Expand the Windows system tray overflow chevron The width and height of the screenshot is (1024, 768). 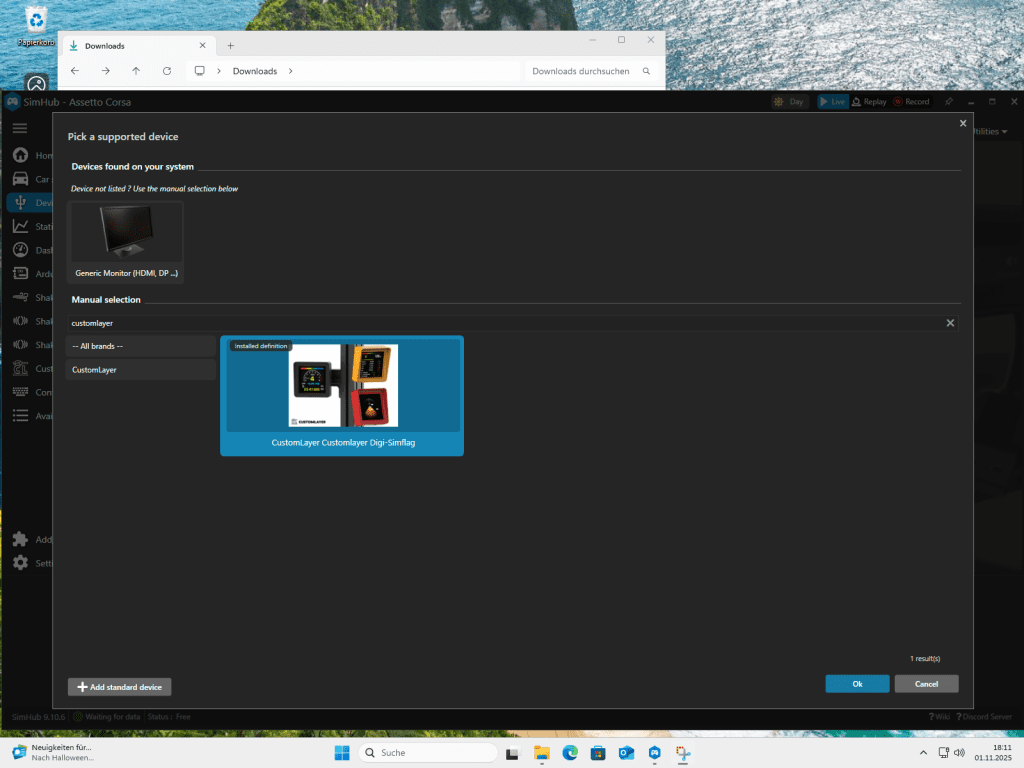pyautogui.click(x=922, y=752)
